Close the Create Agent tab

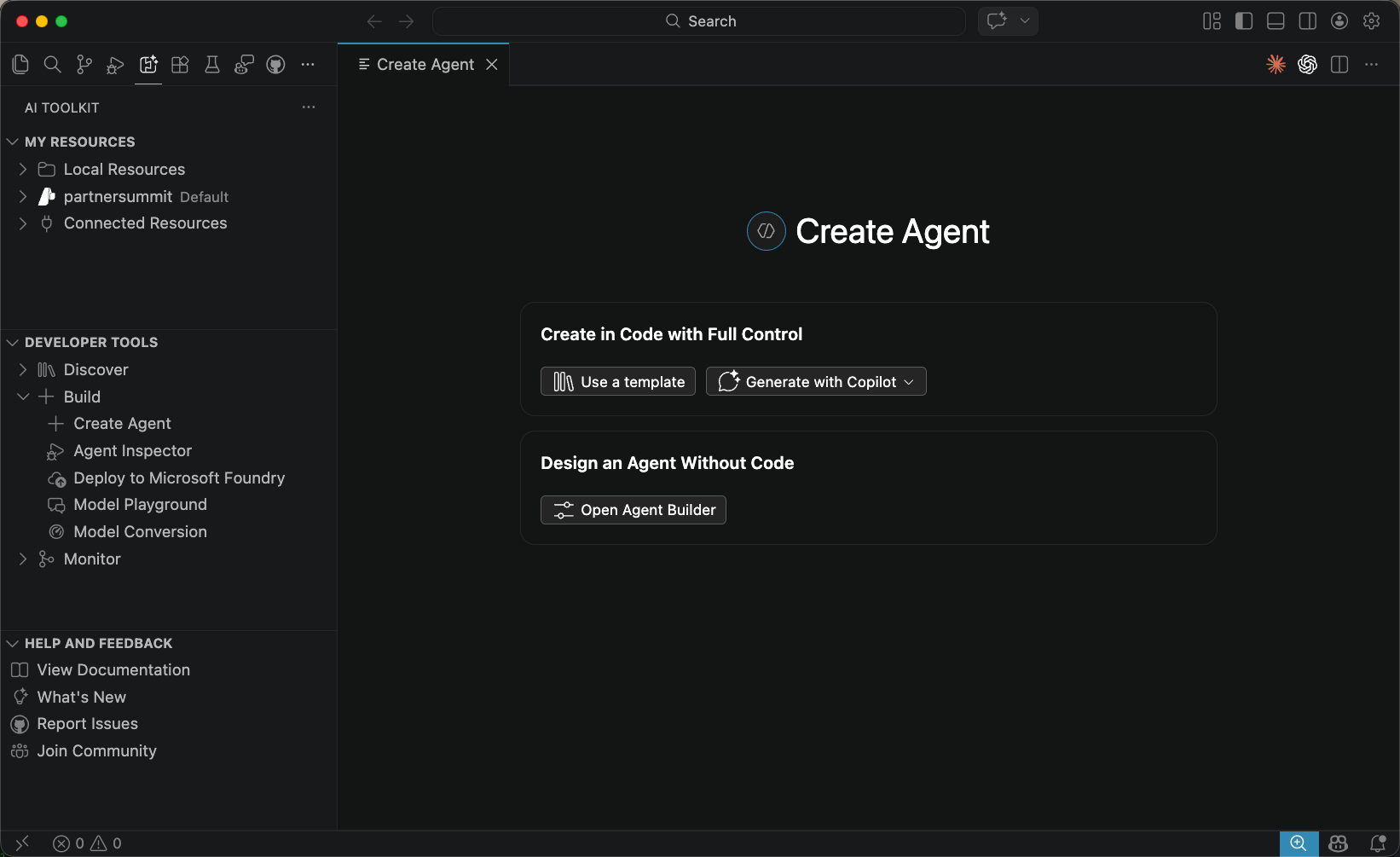(492, 65)
